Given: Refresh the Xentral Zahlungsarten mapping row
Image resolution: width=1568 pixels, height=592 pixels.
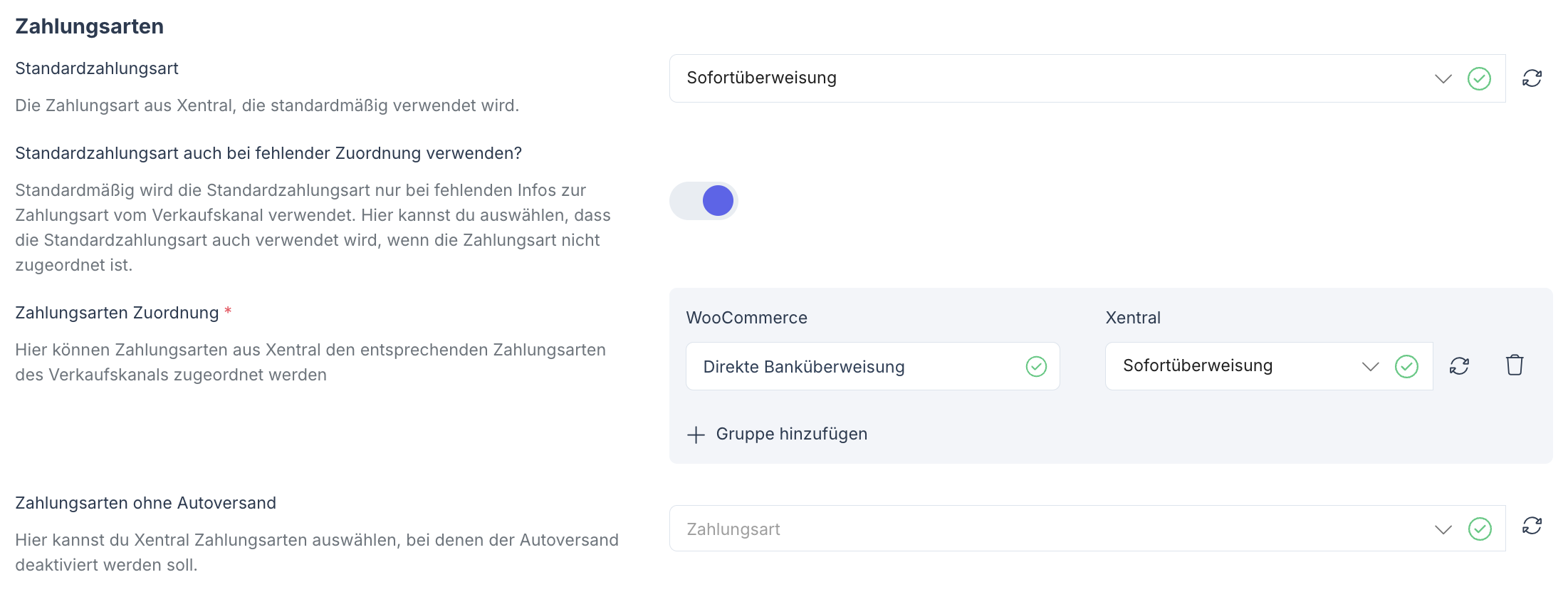Looking at the screenshot, I should tap(1459, 366).
